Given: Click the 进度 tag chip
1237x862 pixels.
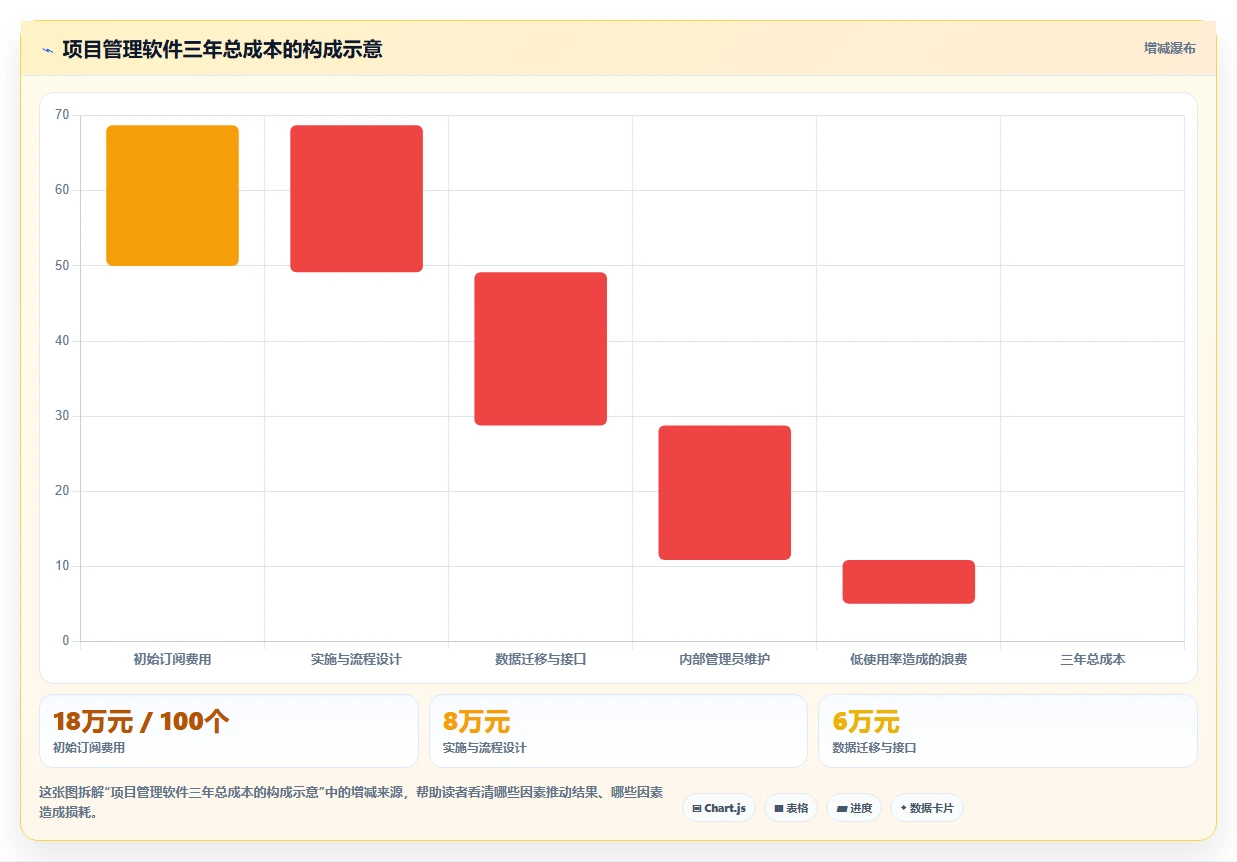Looking at the screenshot, I should tap(854, 808).
